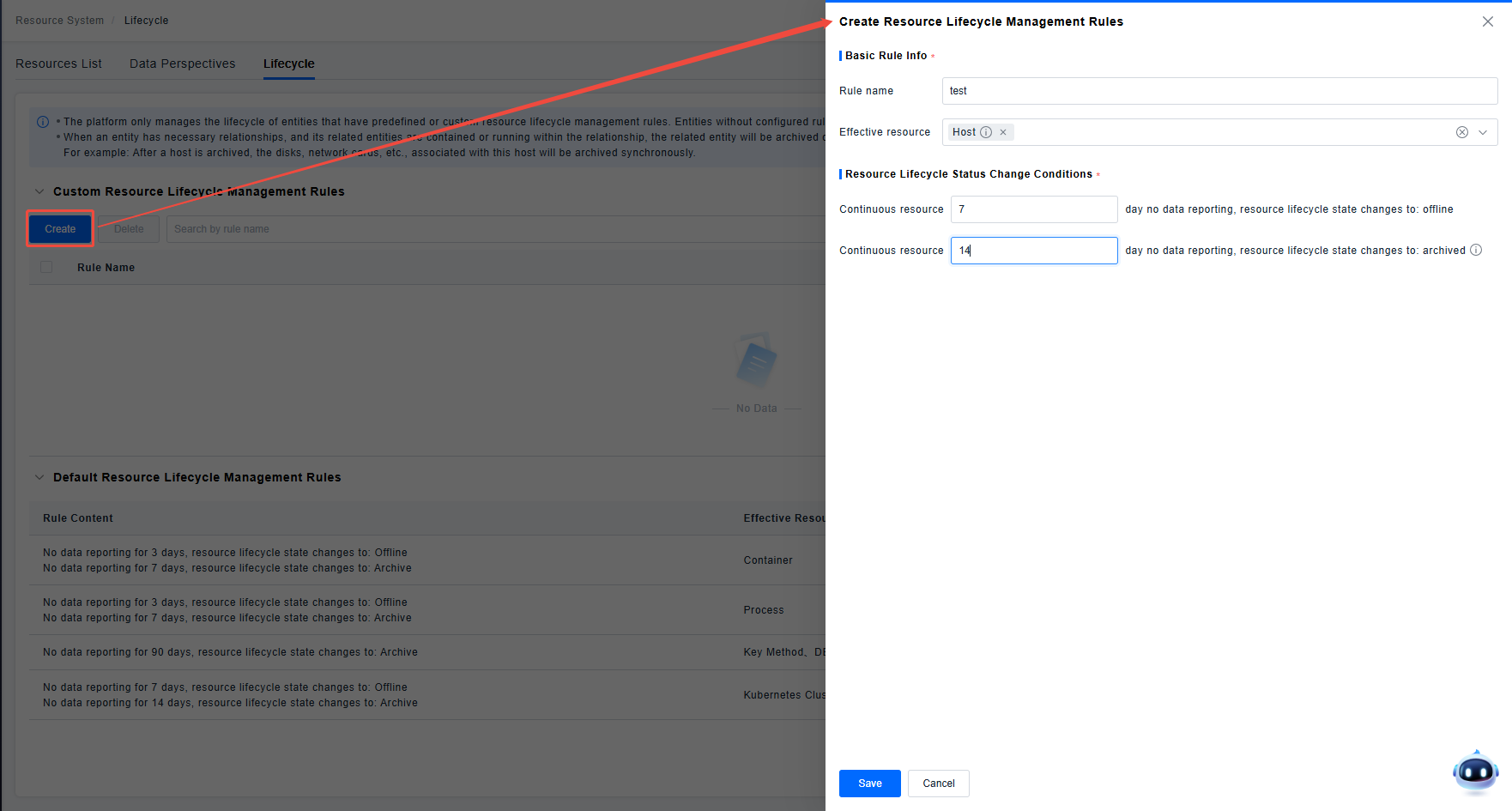Open the Data Perspectives tab
Image resolution: width=1512 pixels, height=811 pixels.
click(182, 64)
